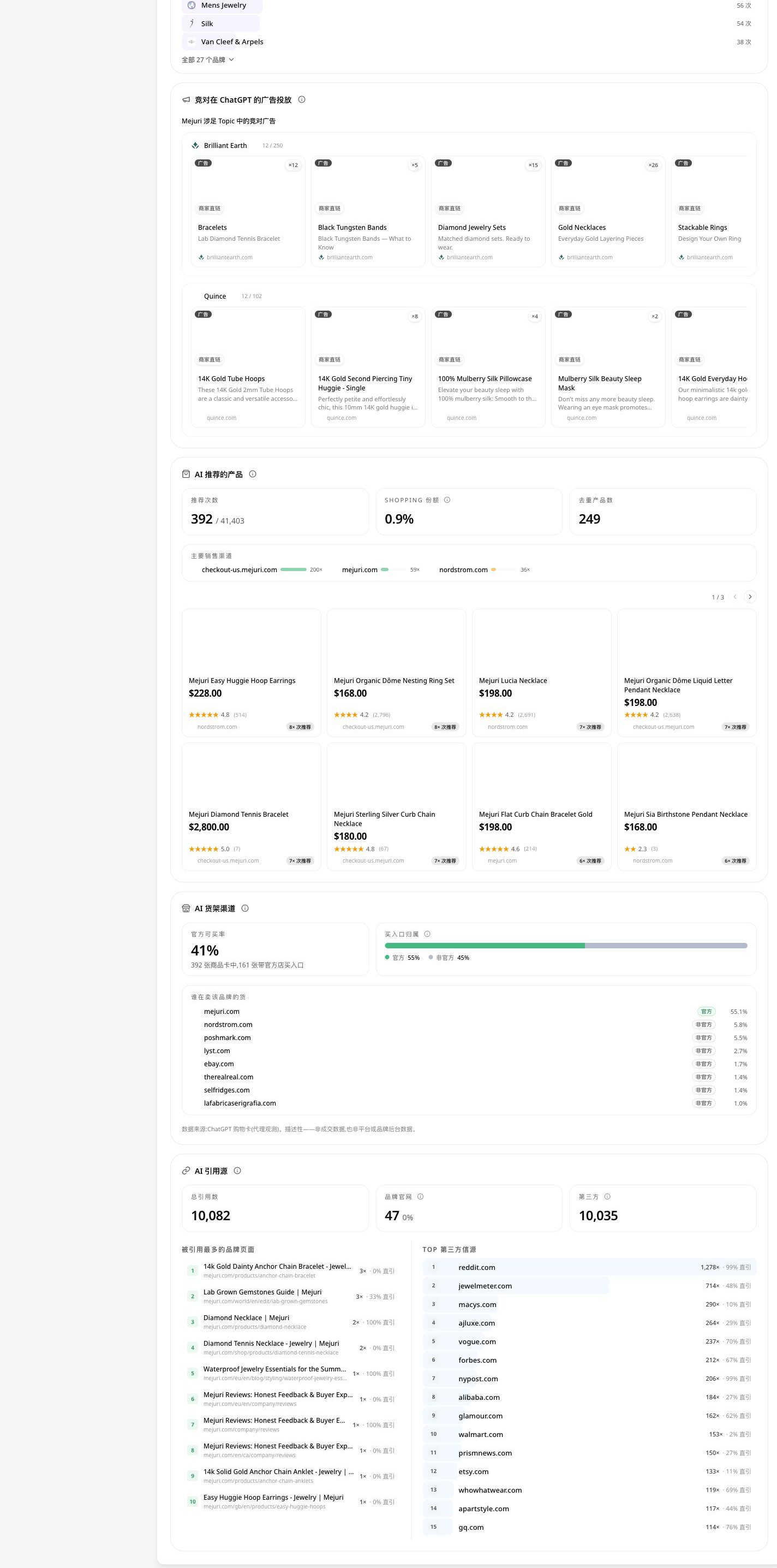Click the ×26 badge on Gold Necklaces ad

[653, 165]
